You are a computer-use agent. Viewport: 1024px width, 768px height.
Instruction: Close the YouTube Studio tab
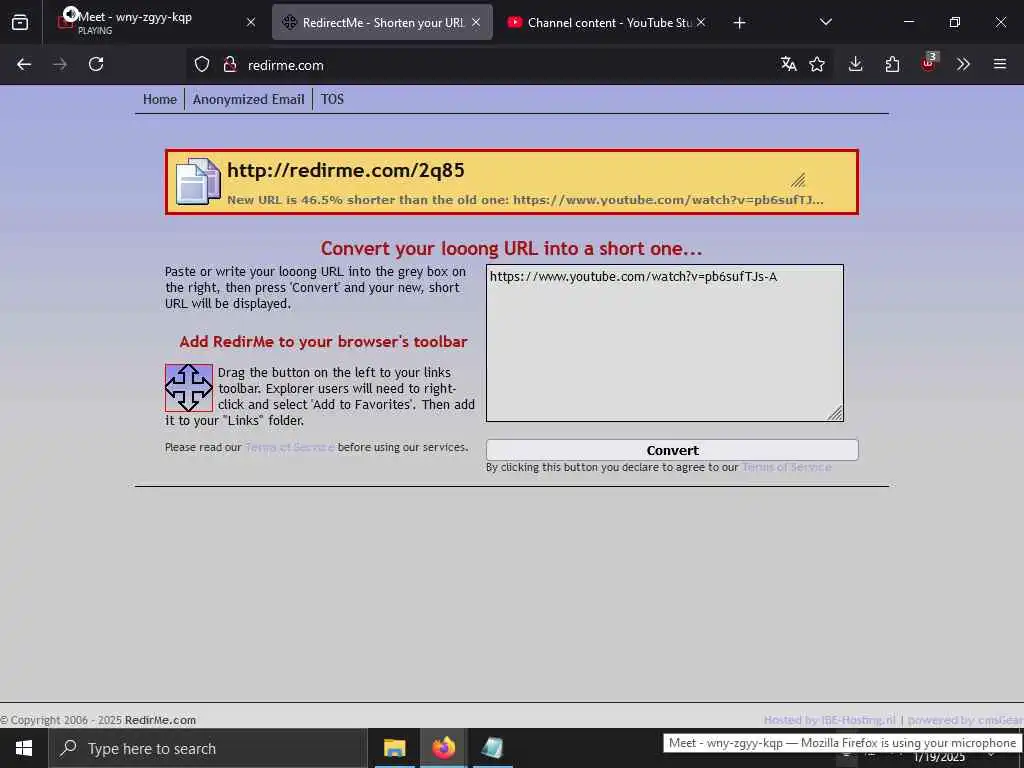point(701,22)
